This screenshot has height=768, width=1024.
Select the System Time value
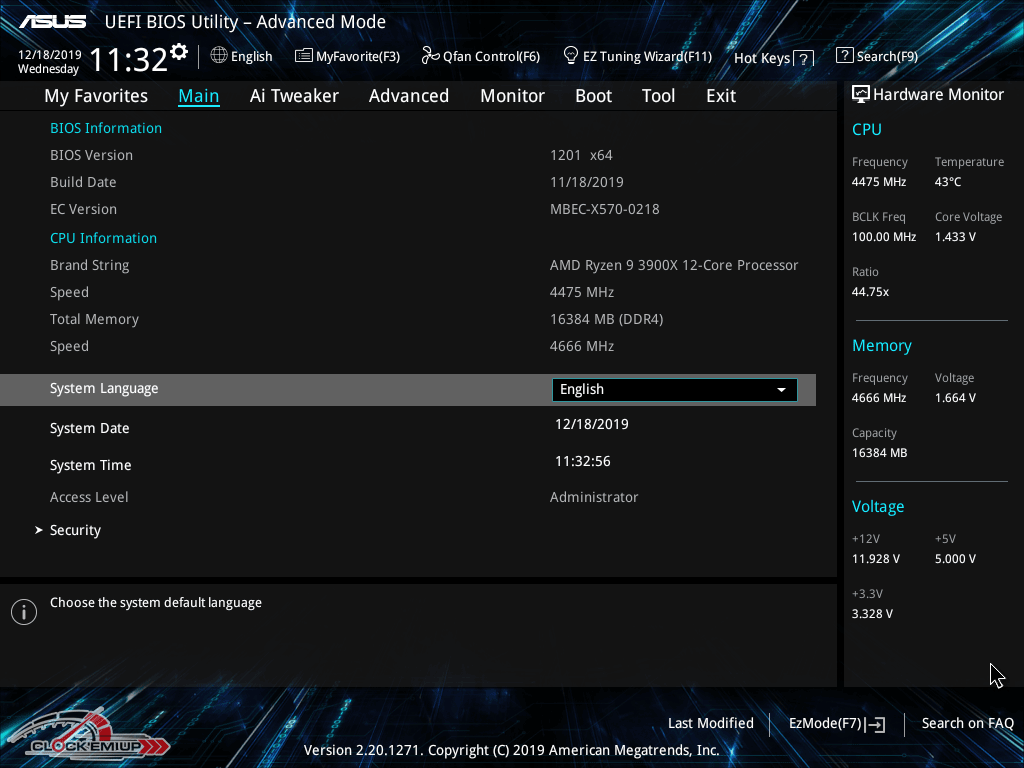point(583,461)
